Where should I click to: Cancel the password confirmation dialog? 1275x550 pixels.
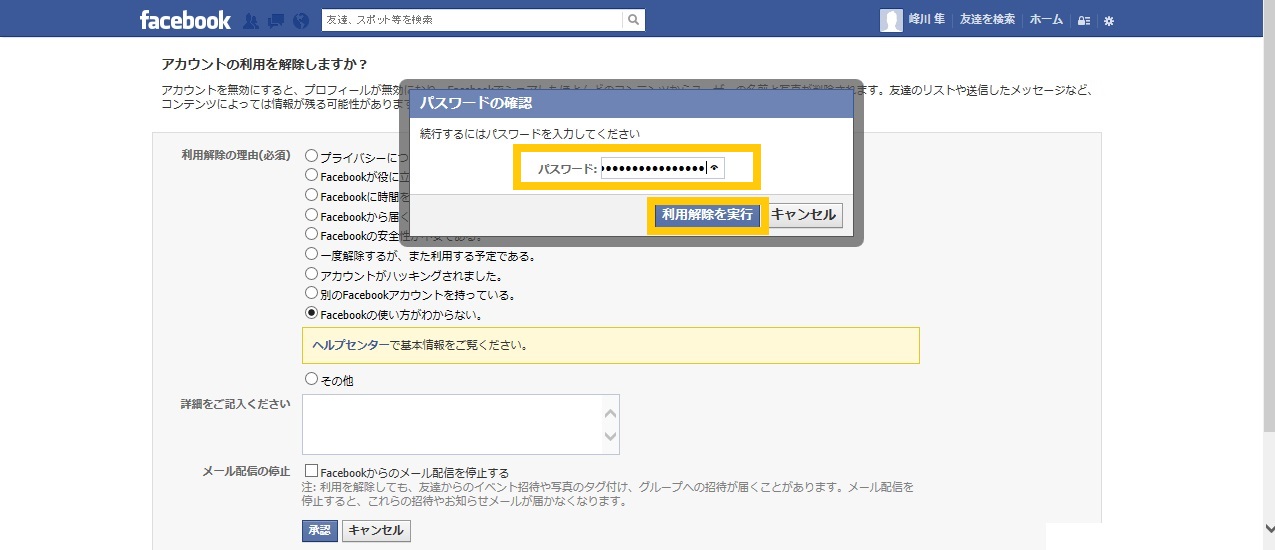[804, 215]
